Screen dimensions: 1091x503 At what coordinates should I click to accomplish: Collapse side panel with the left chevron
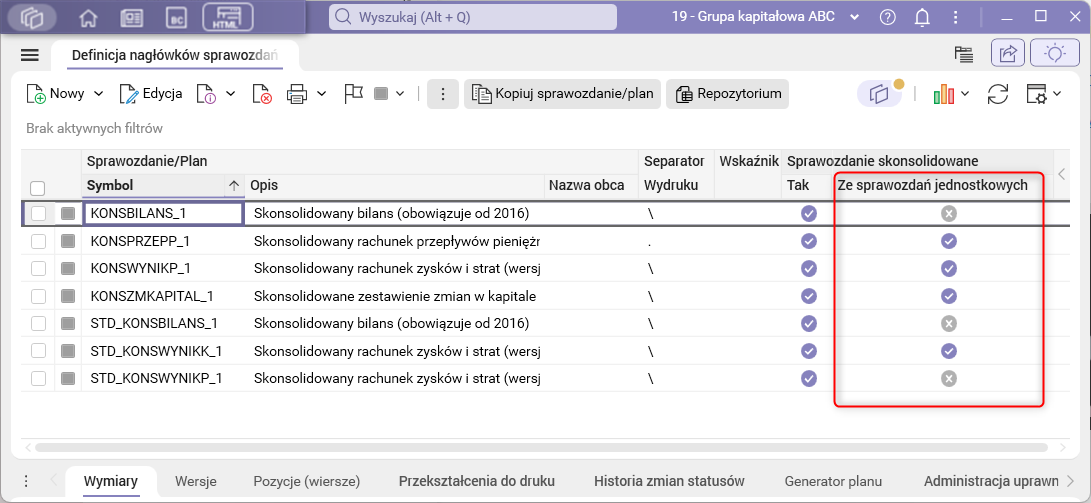click(1062, 173)
